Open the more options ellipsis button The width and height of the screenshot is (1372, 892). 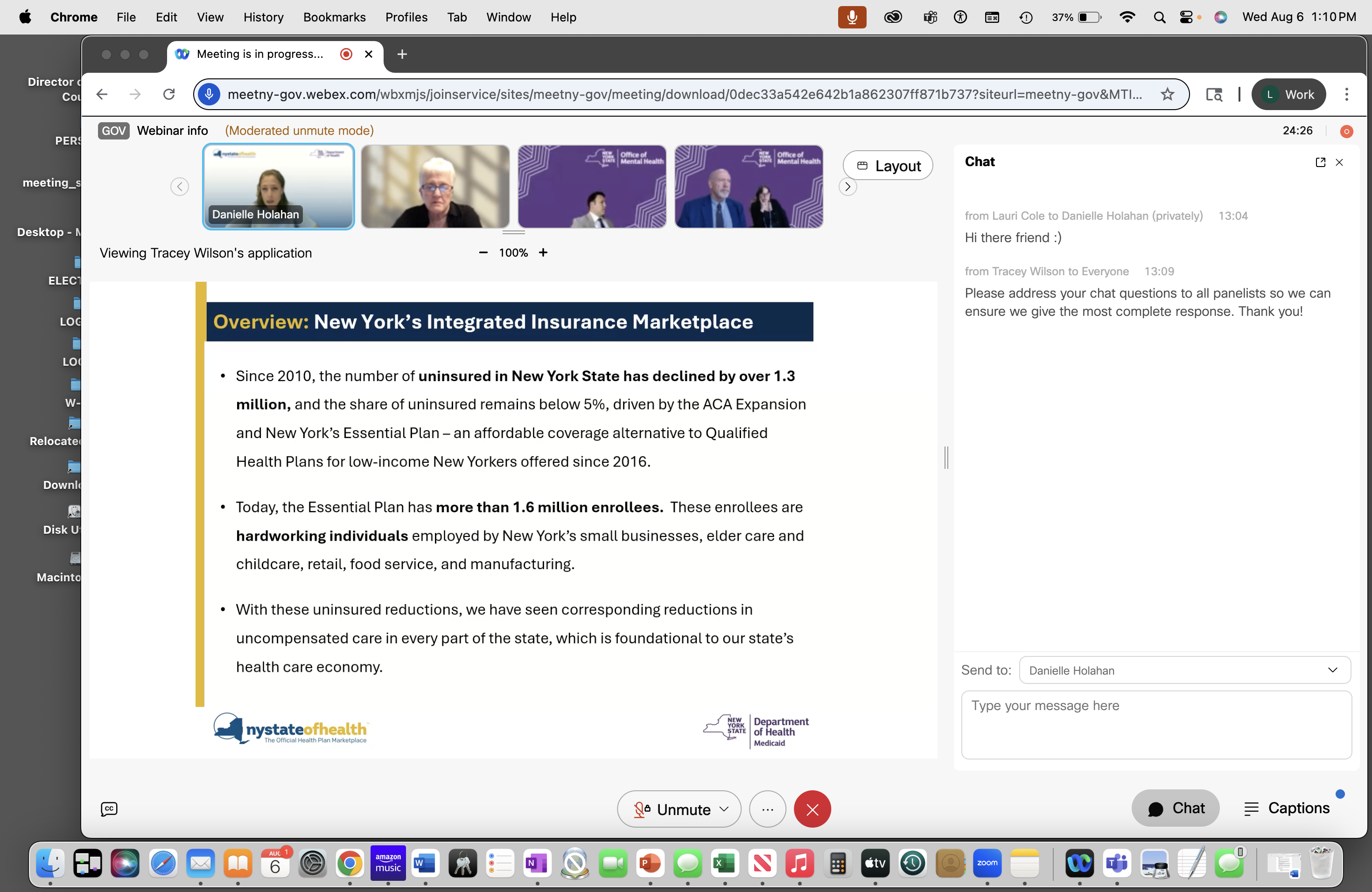[x=767, y=809]
